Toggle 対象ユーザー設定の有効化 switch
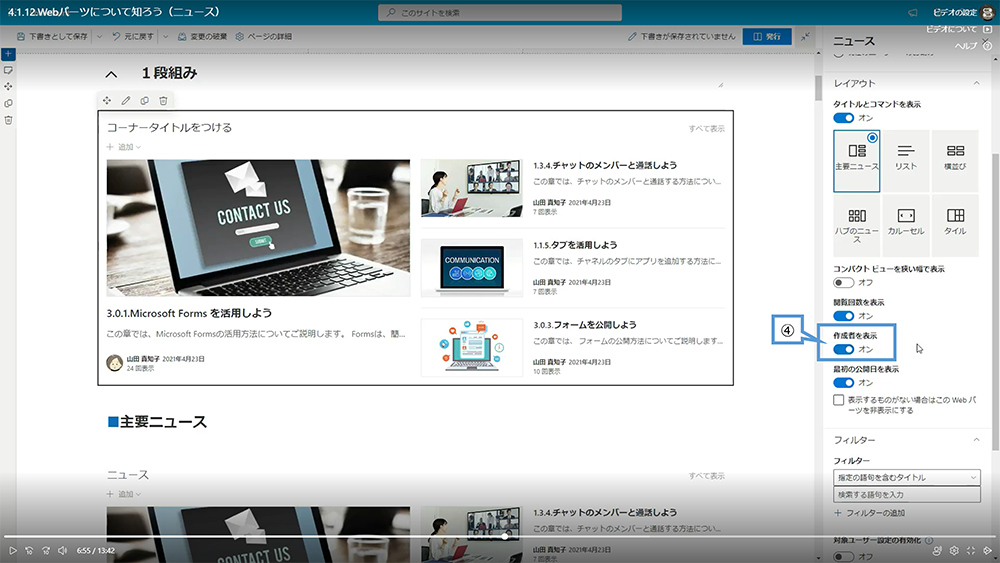Image resolution: width=1000 pixels, height=563 pixels. point(843,557)
